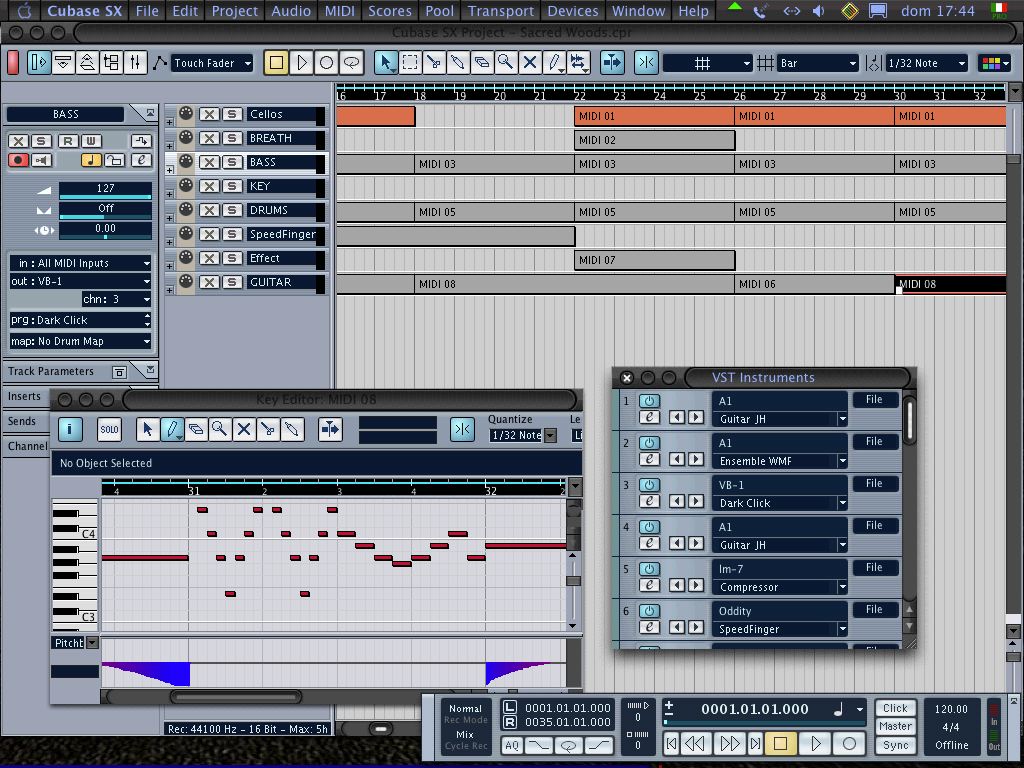Toggle the Key Editor SOLO button
This screenshot has height=768, width=1024.
[x=109, y=429]
